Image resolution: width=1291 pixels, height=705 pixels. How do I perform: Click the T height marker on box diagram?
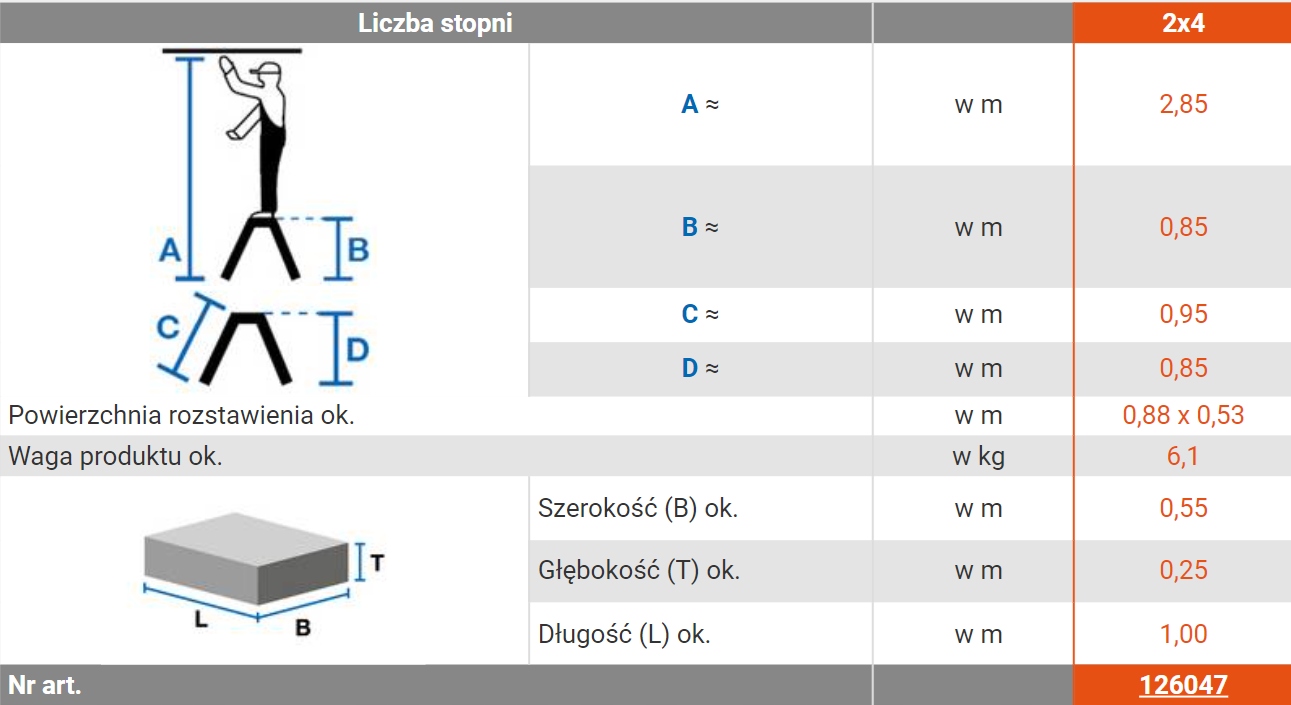click(x=377, y=563)
